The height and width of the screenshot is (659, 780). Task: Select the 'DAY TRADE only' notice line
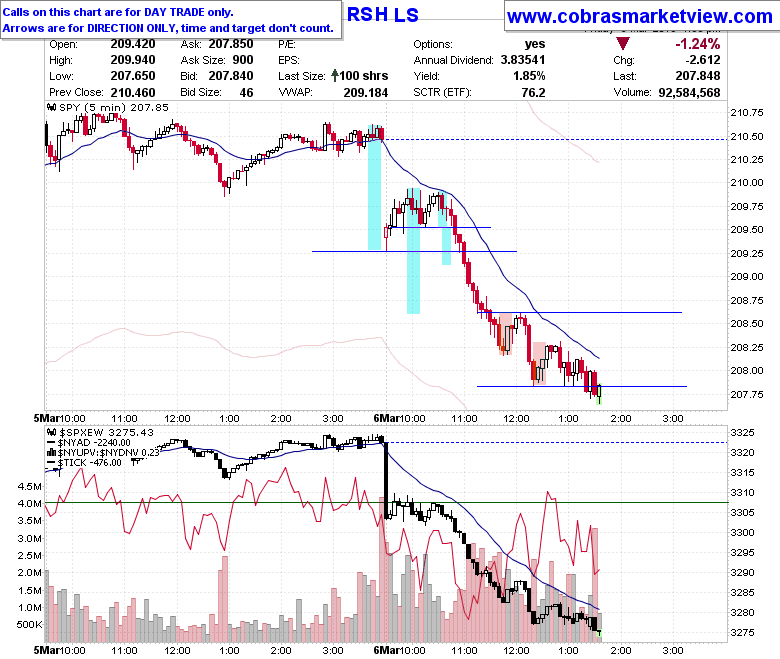[118, 12]
